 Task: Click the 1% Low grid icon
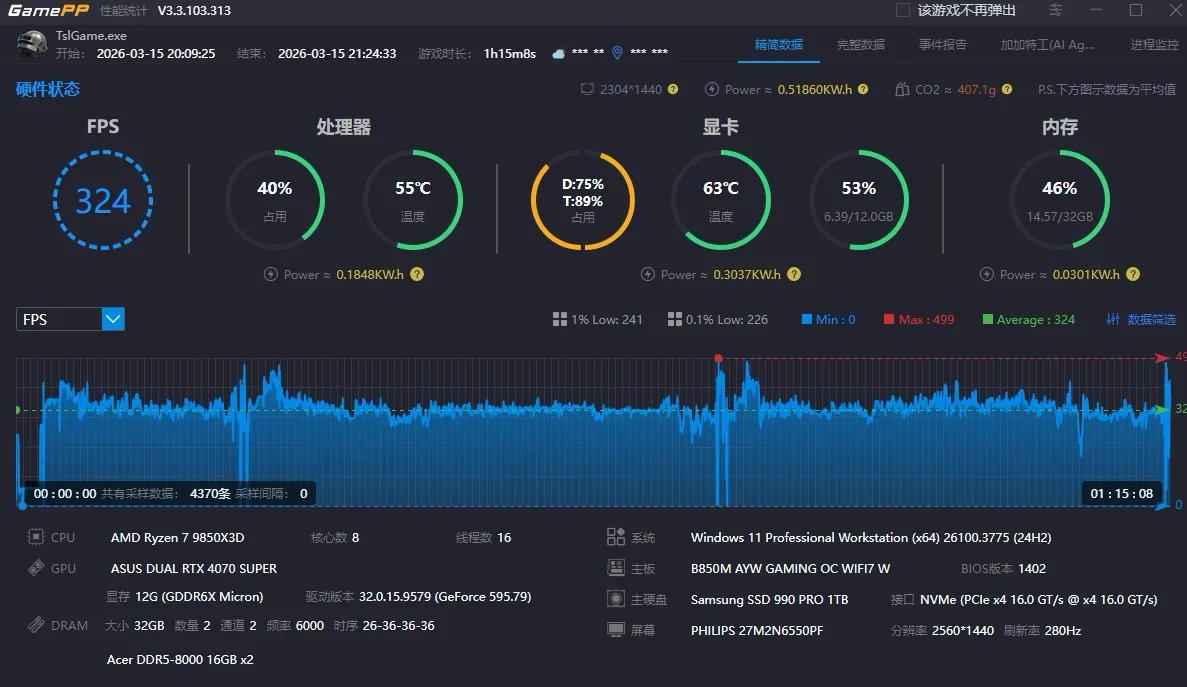[559, 319]
